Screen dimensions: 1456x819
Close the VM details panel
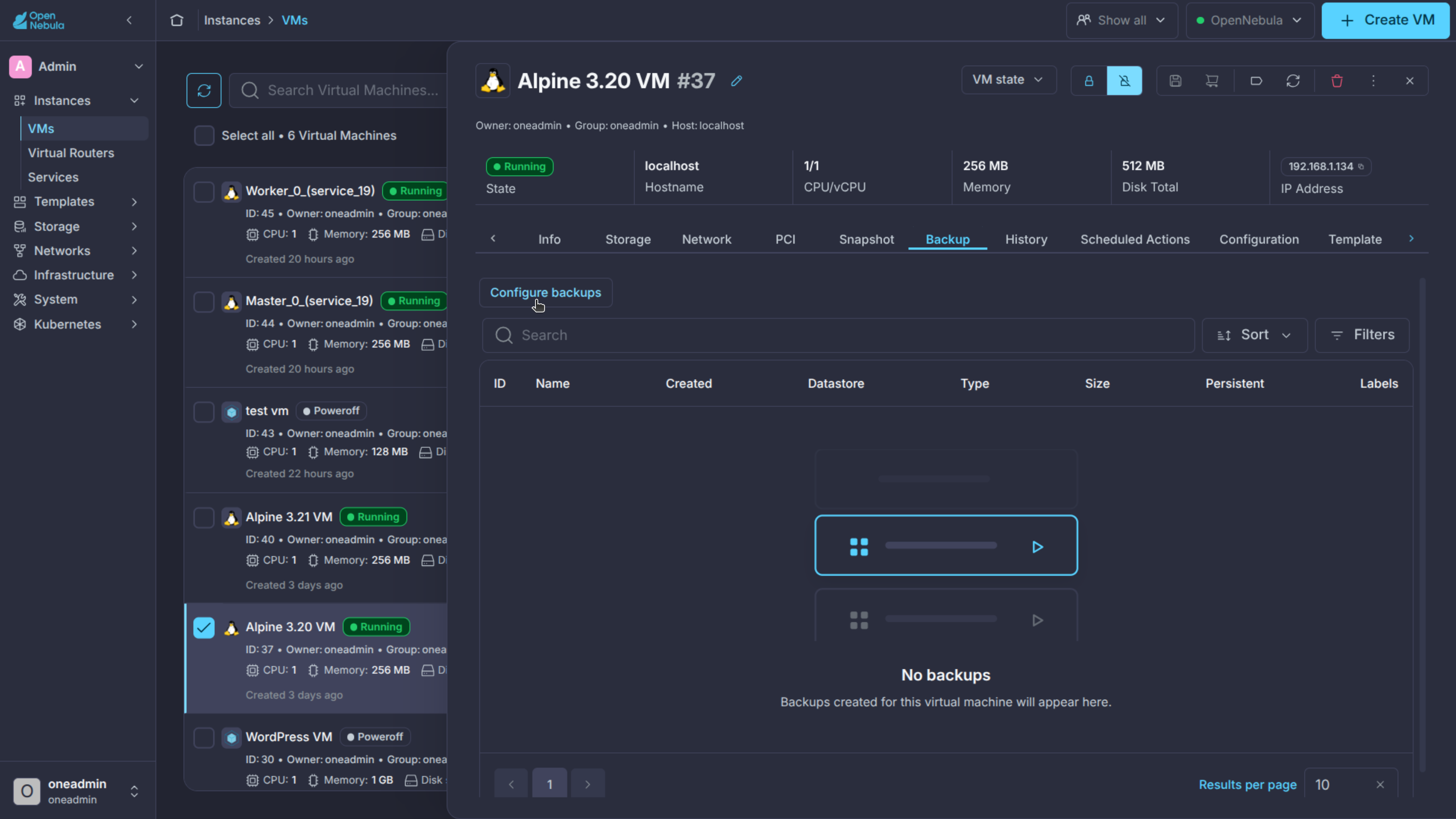point(1409,81)
